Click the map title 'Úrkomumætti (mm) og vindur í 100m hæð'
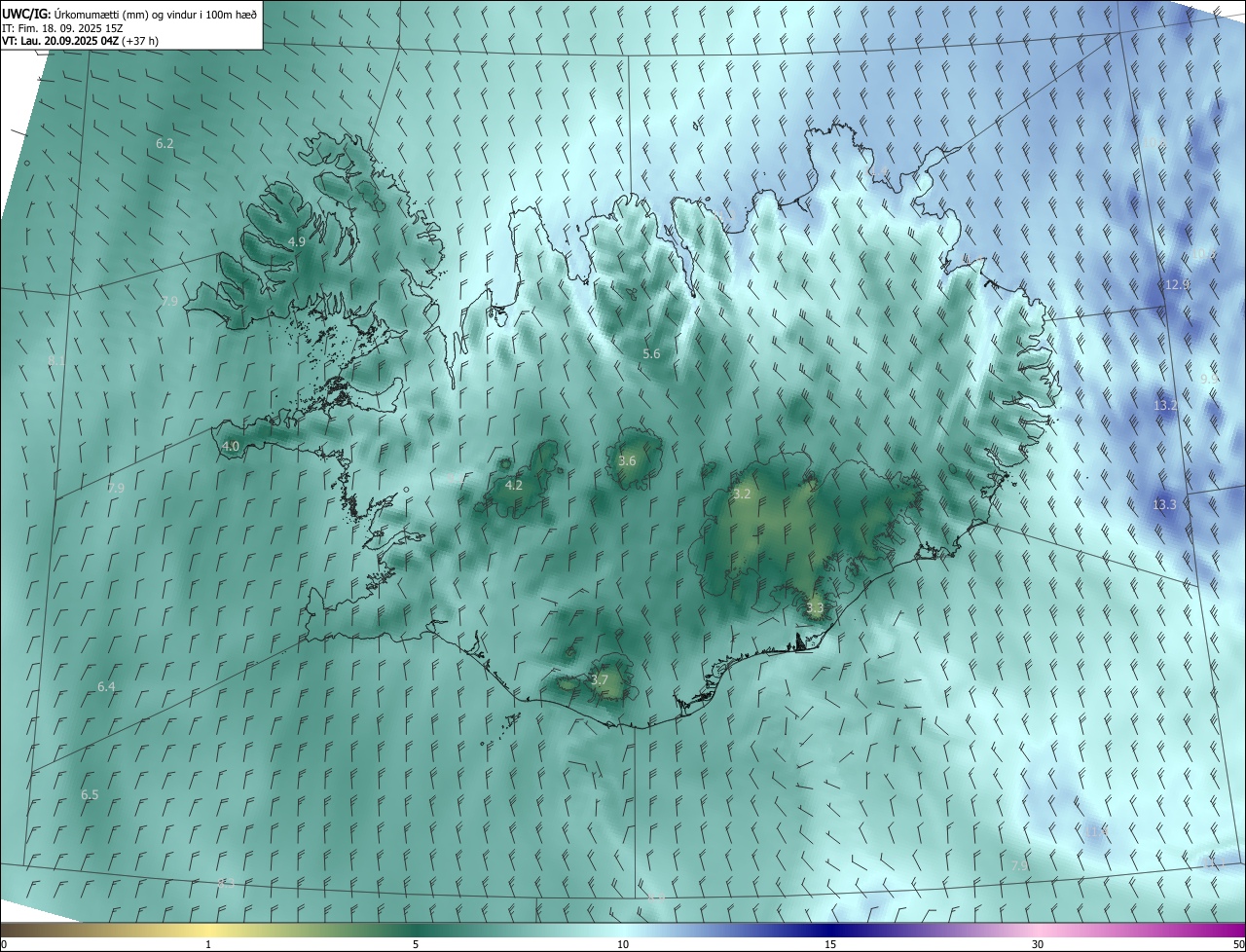The height and width of the screenshot is (952, 1246). 154,14
